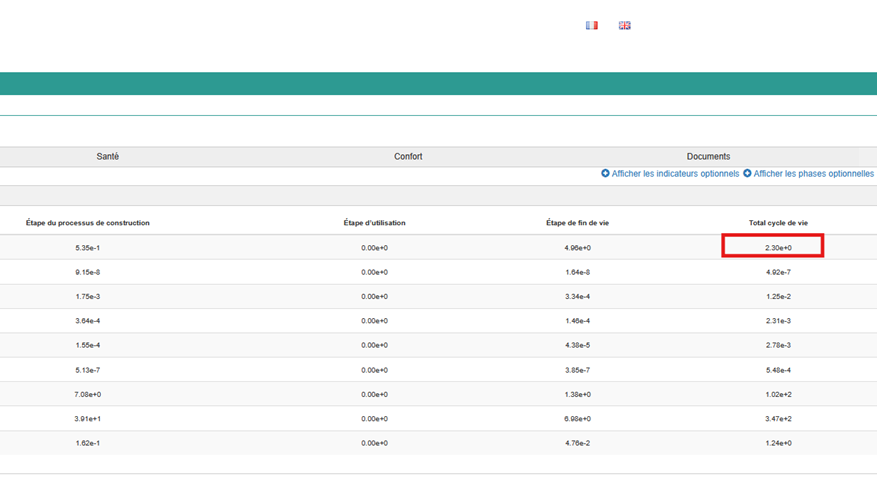The height and width of the screenshot is (499, 877).
Task: Click the plus icon beside 'Afficher les indicateurs optionnels'
Action: [605, 174]
